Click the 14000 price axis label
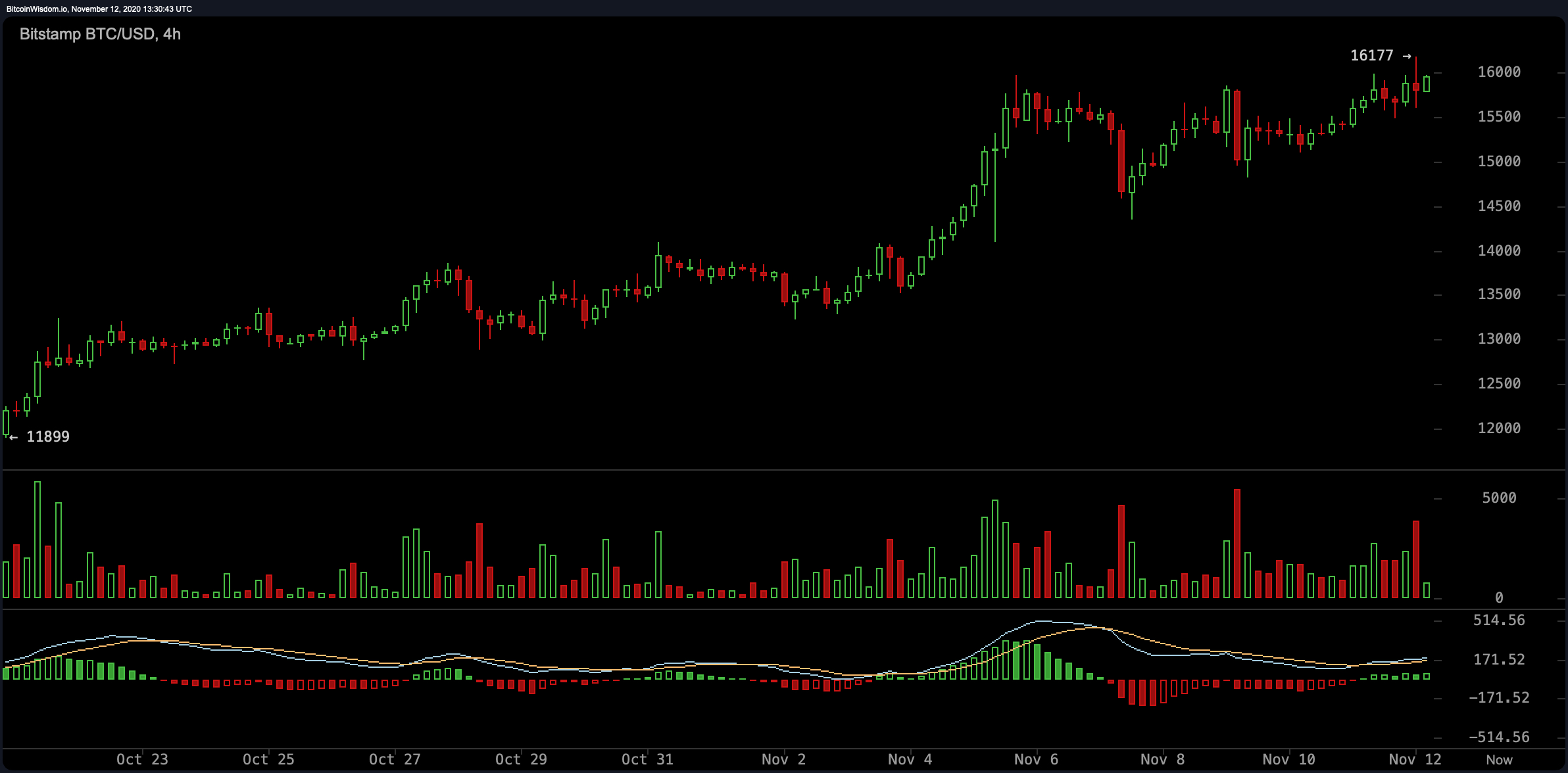Screen dimensions: 1568x773 pyautogui.click(x=1499, y=251)
